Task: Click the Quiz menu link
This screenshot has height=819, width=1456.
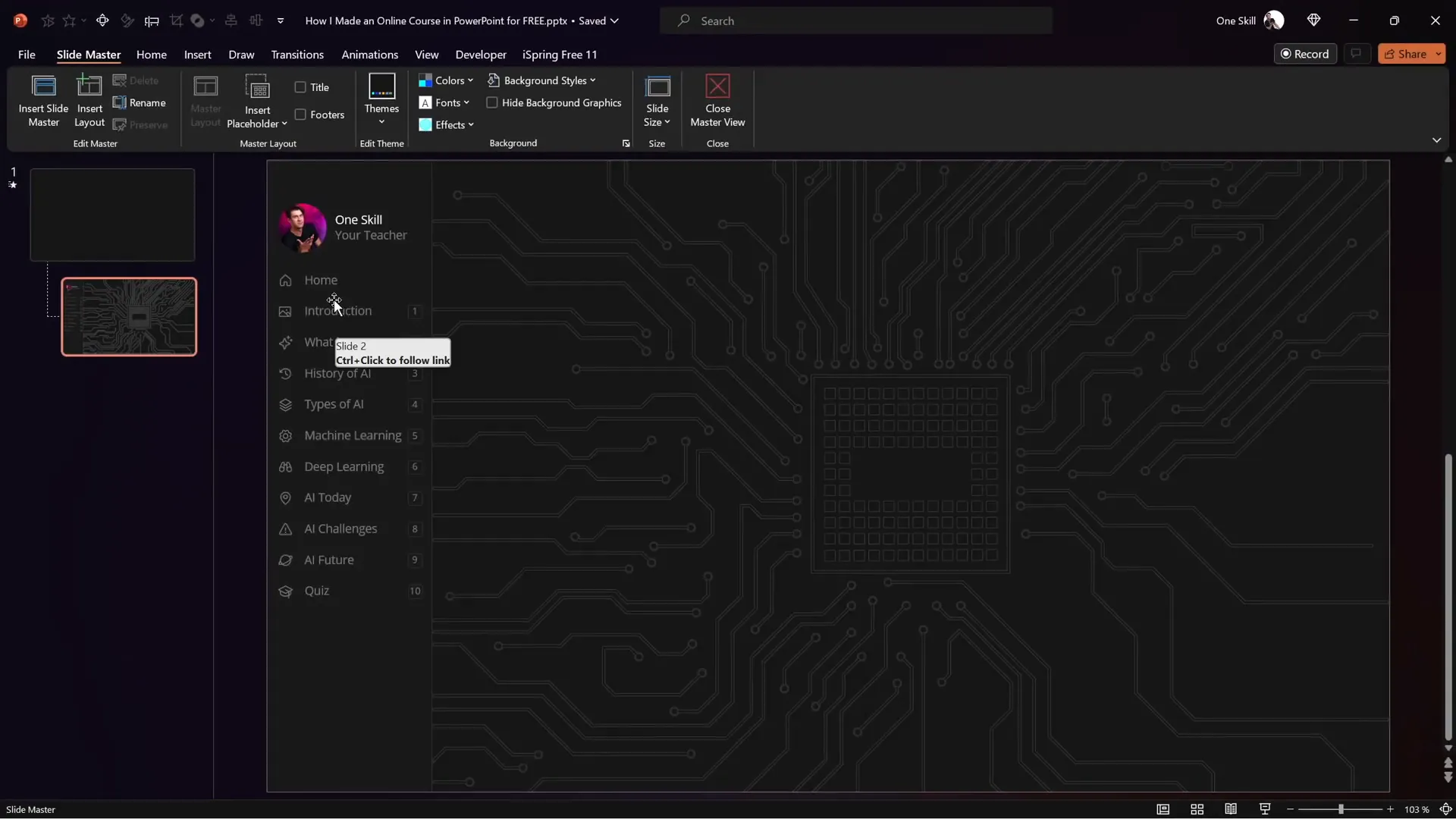Action: (x=317, y=591)
